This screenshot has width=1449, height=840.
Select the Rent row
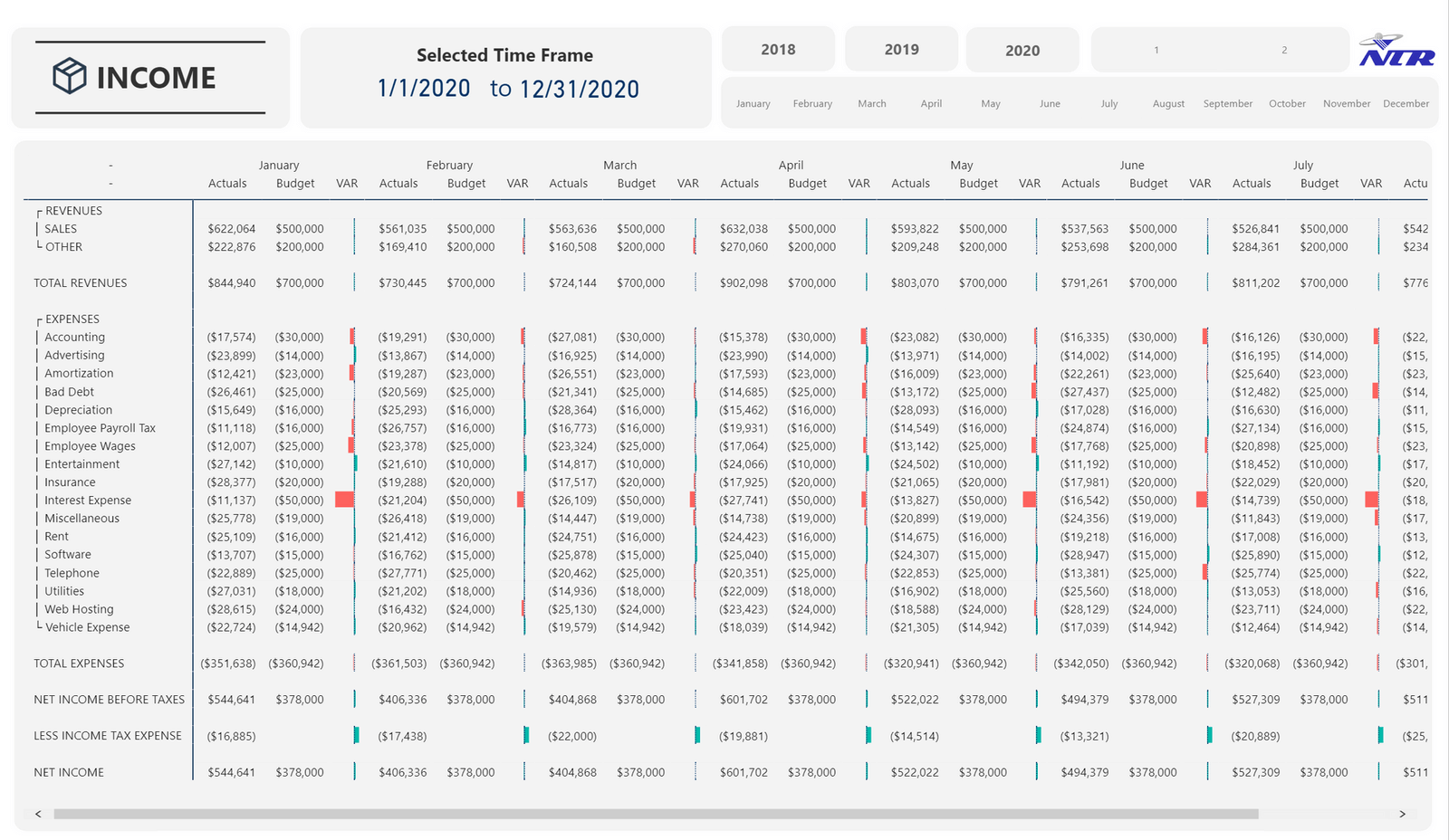click(56, 537)
